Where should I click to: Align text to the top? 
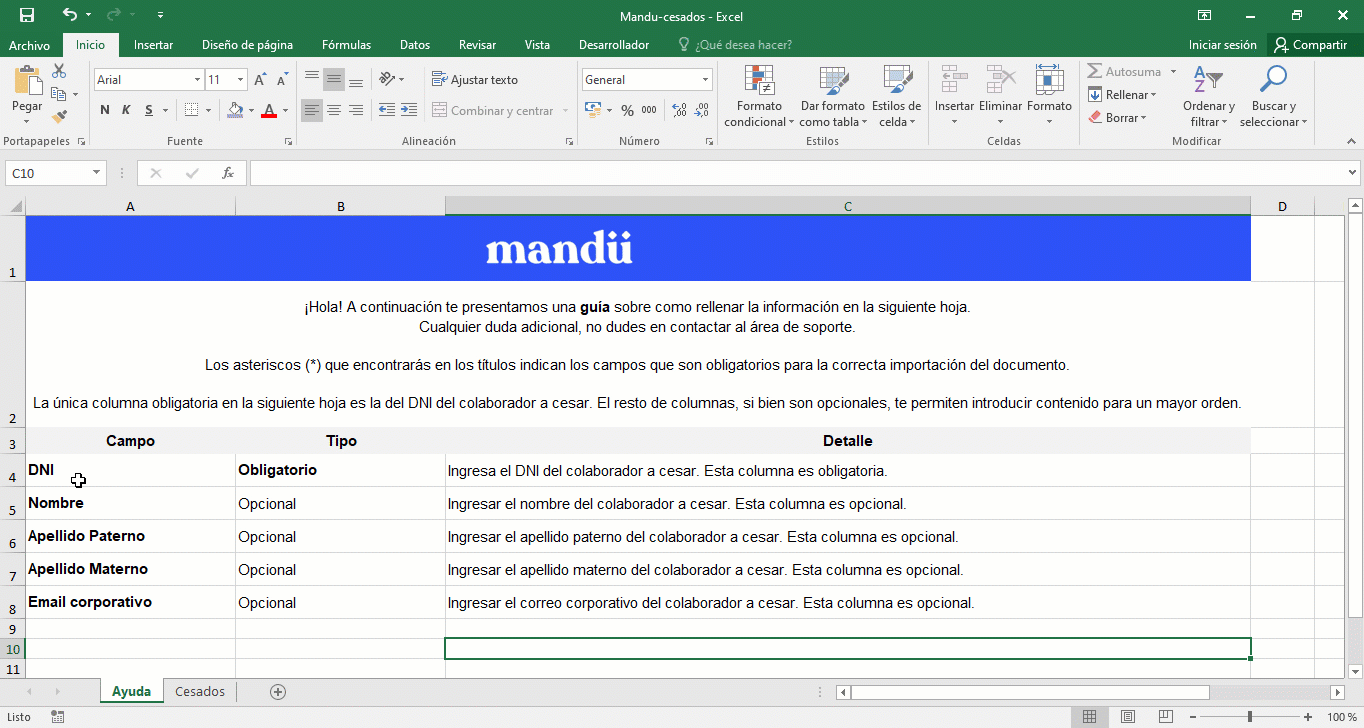[312, 79]
